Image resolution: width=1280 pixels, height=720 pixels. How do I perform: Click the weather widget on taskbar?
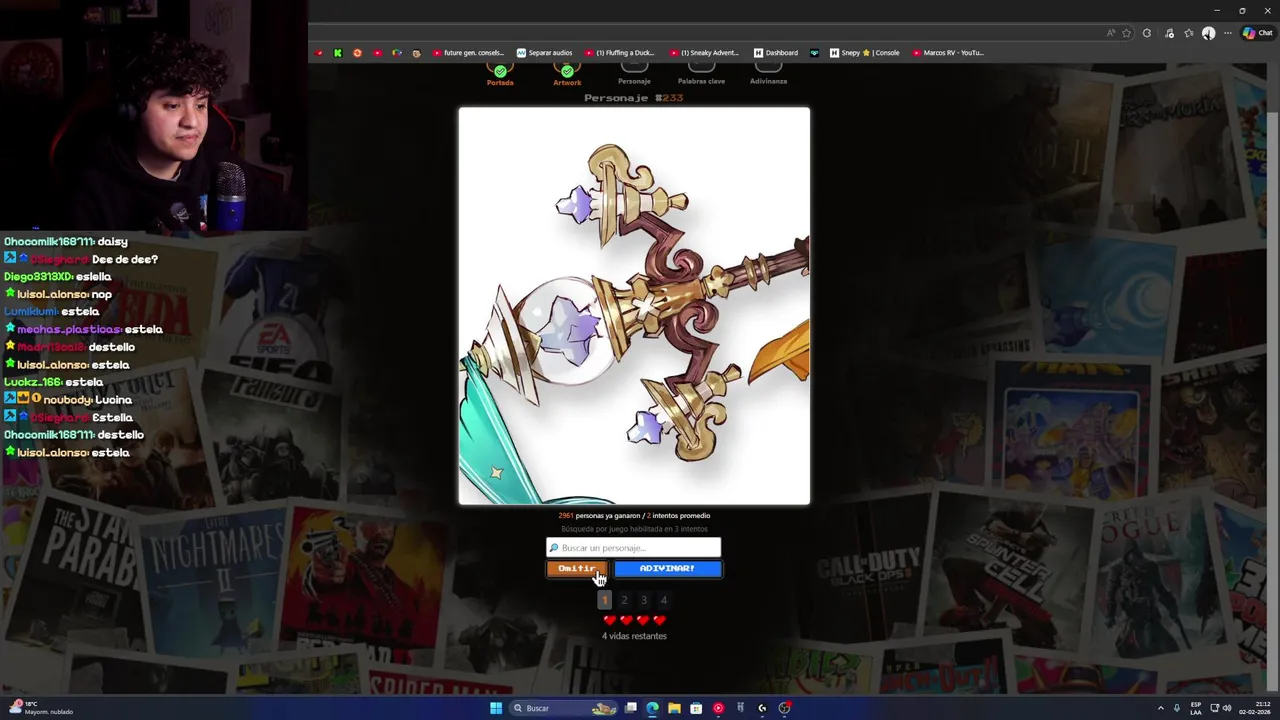coord(42,708)
